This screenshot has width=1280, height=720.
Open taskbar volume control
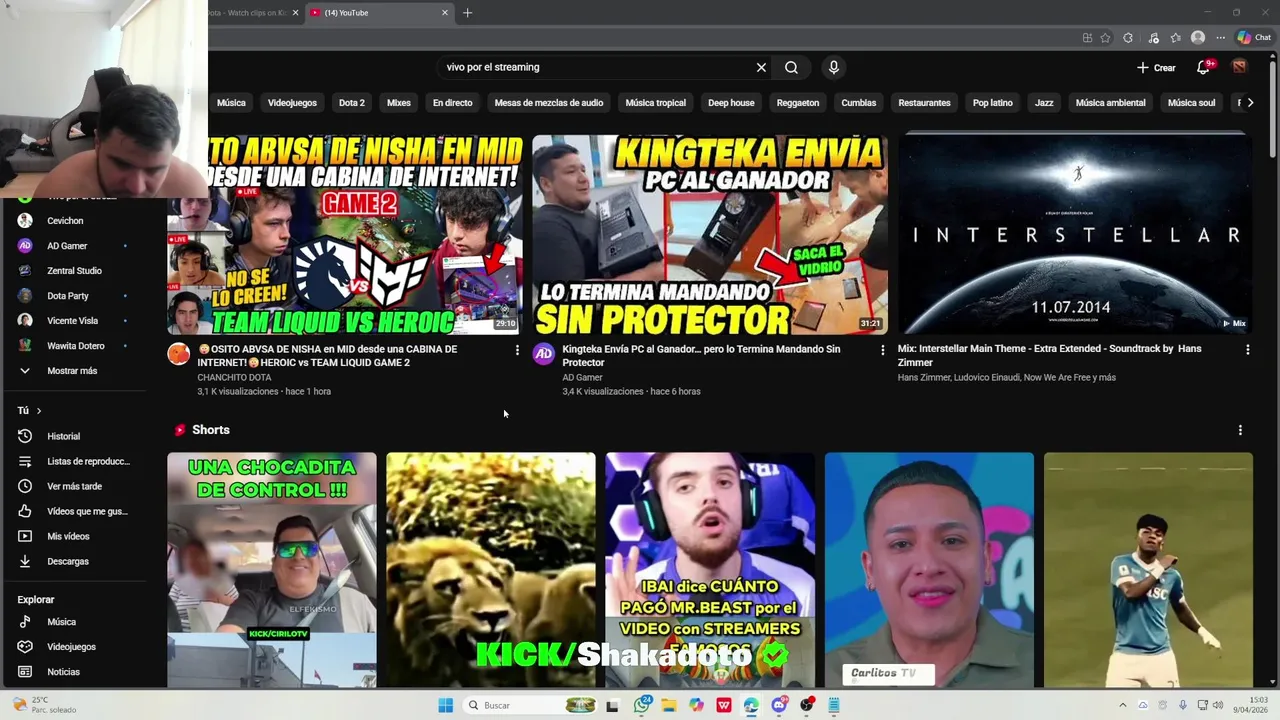click(x=1219, y=705)
